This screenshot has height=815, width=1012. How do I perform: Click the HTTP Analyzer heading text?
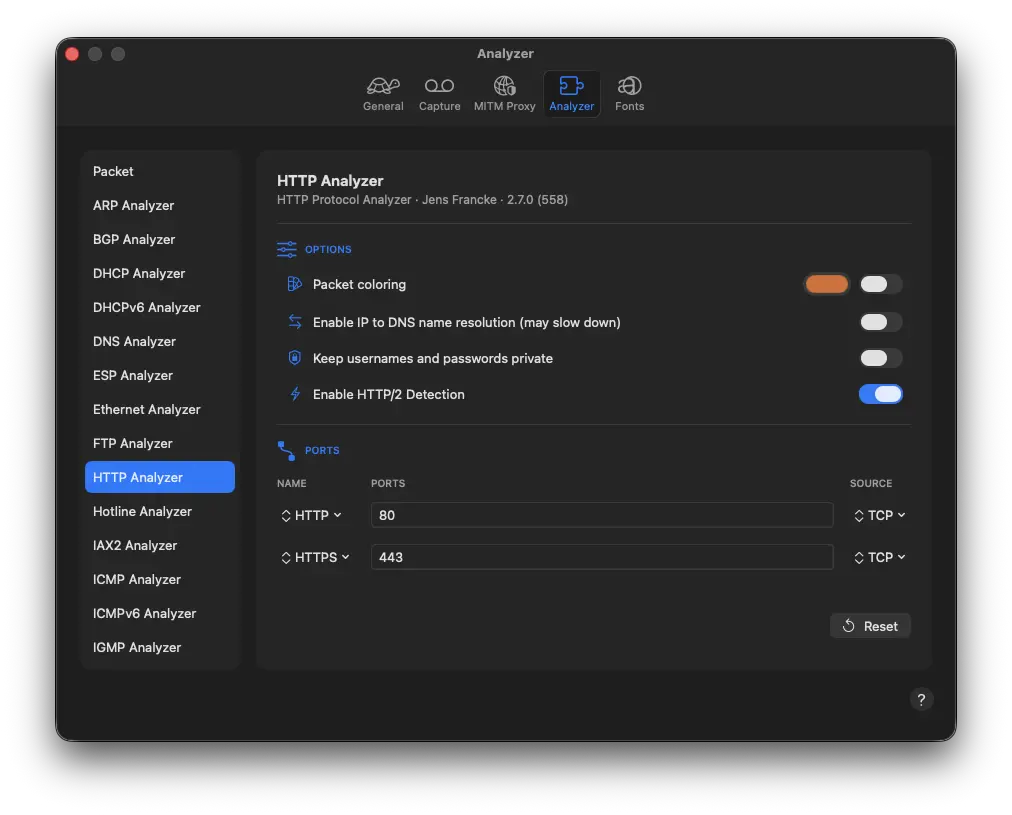click(330, 181)
